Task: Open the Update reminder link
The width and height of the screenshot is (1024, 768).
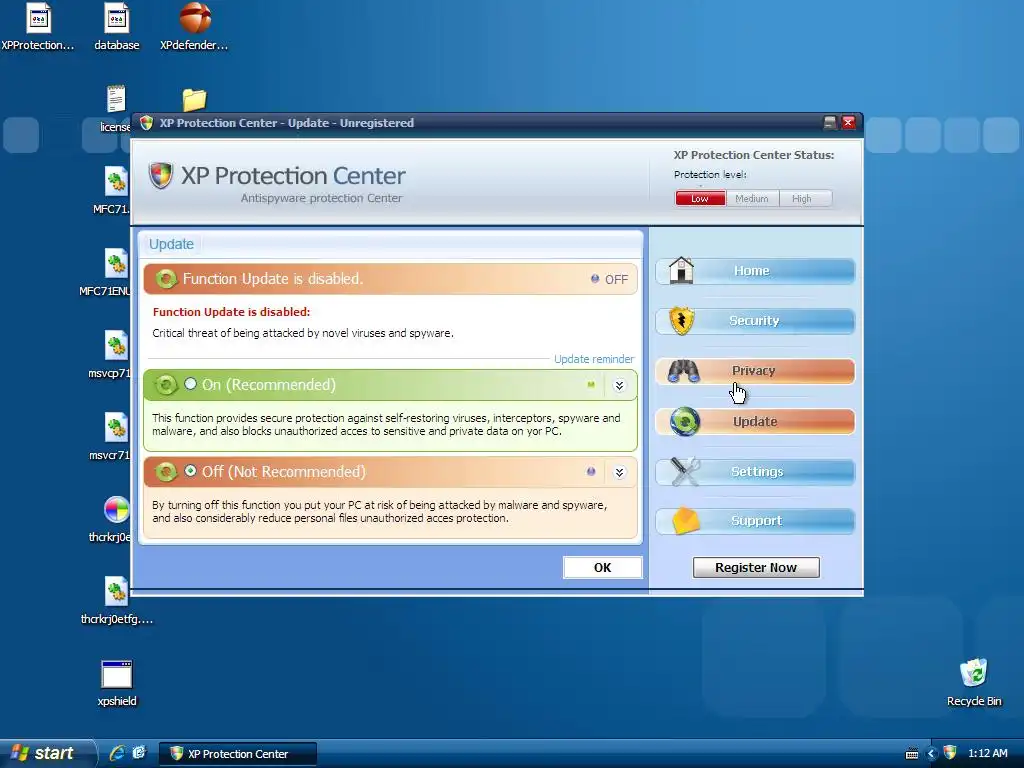Action: [594, 359]
